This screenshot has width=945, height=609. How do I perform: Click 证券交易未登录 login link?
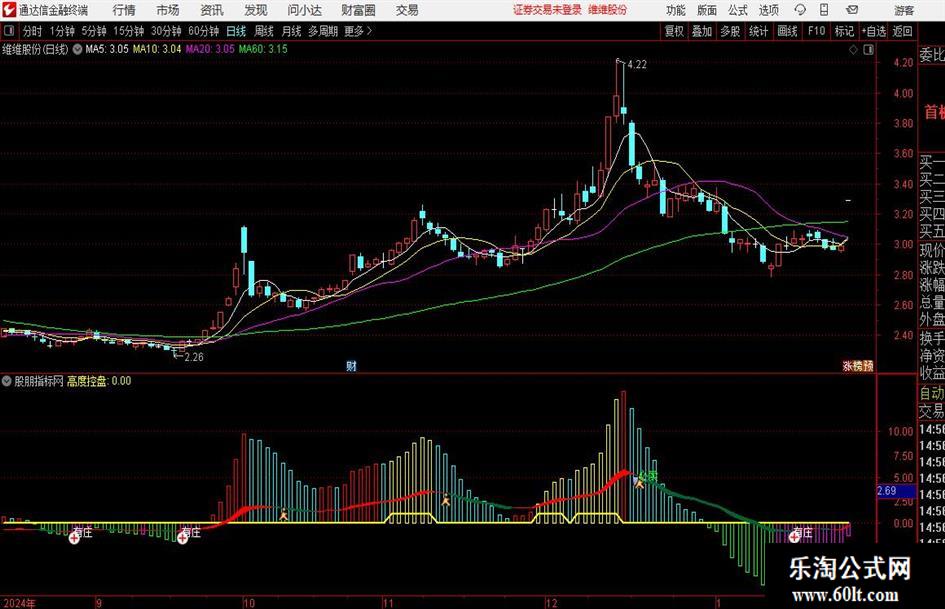coord(547,10)
